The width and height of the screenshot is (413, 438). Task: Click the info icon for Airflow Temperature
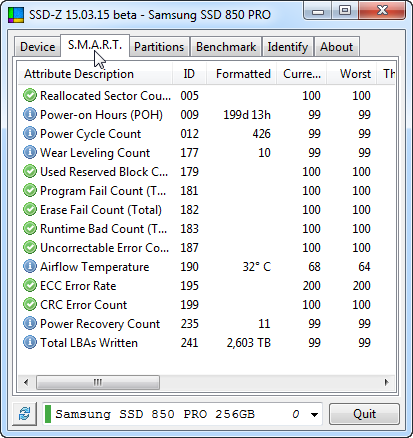coord(30,267)
